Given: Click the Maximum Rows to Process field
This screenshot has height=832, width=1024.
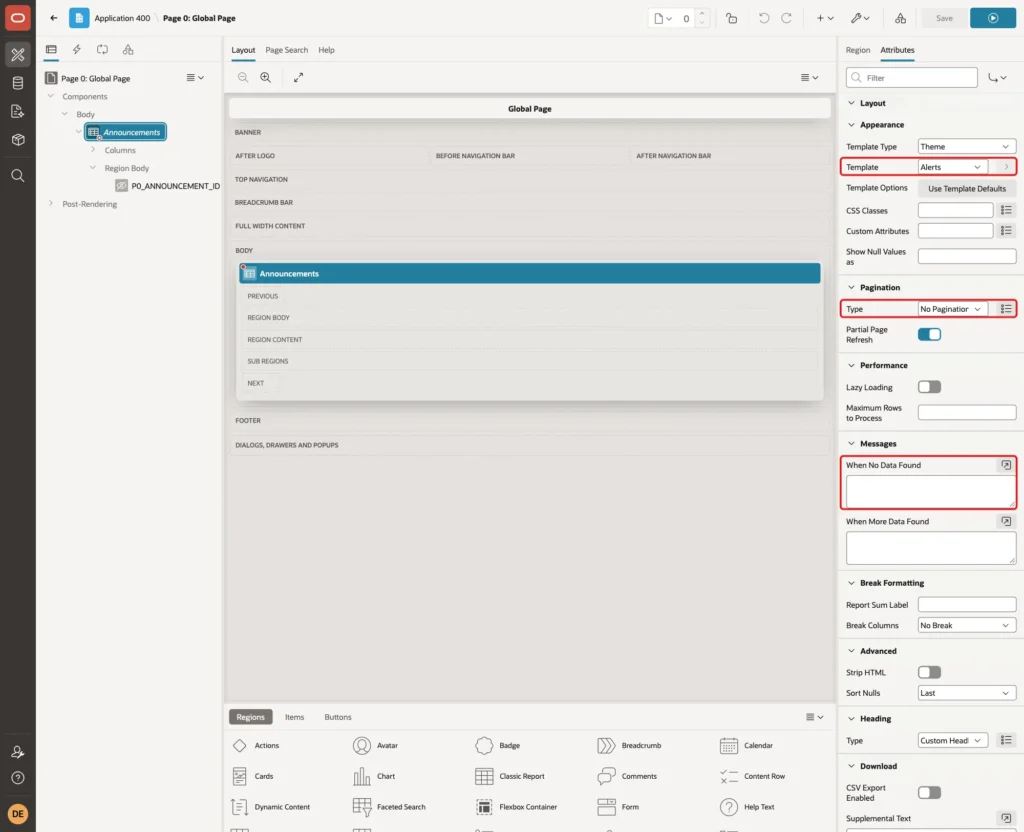Looking at the screenshot, I should pyautogui.click(x=967, y=413).
